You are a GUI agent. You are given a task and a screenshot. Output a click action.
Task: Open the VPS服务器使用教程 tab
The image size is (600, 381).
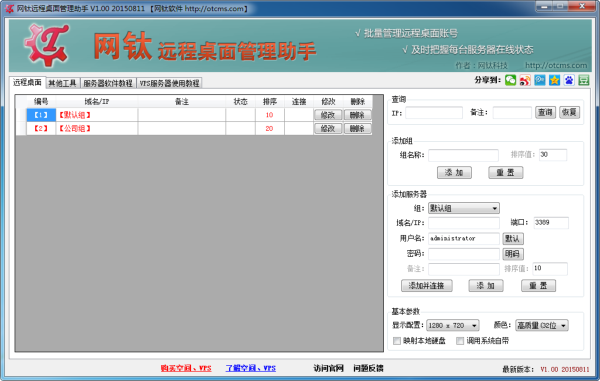tap(169, 83)
